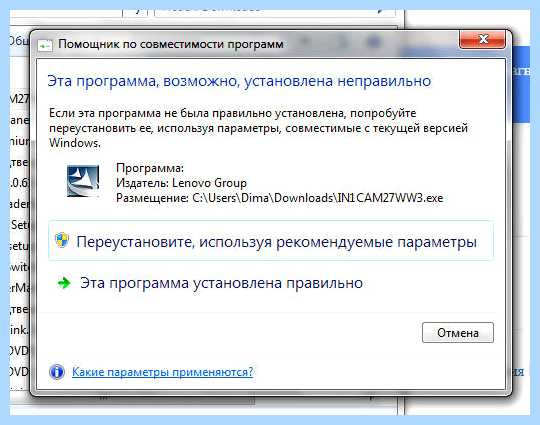Click the Отмена button

[x=458, y=333]
